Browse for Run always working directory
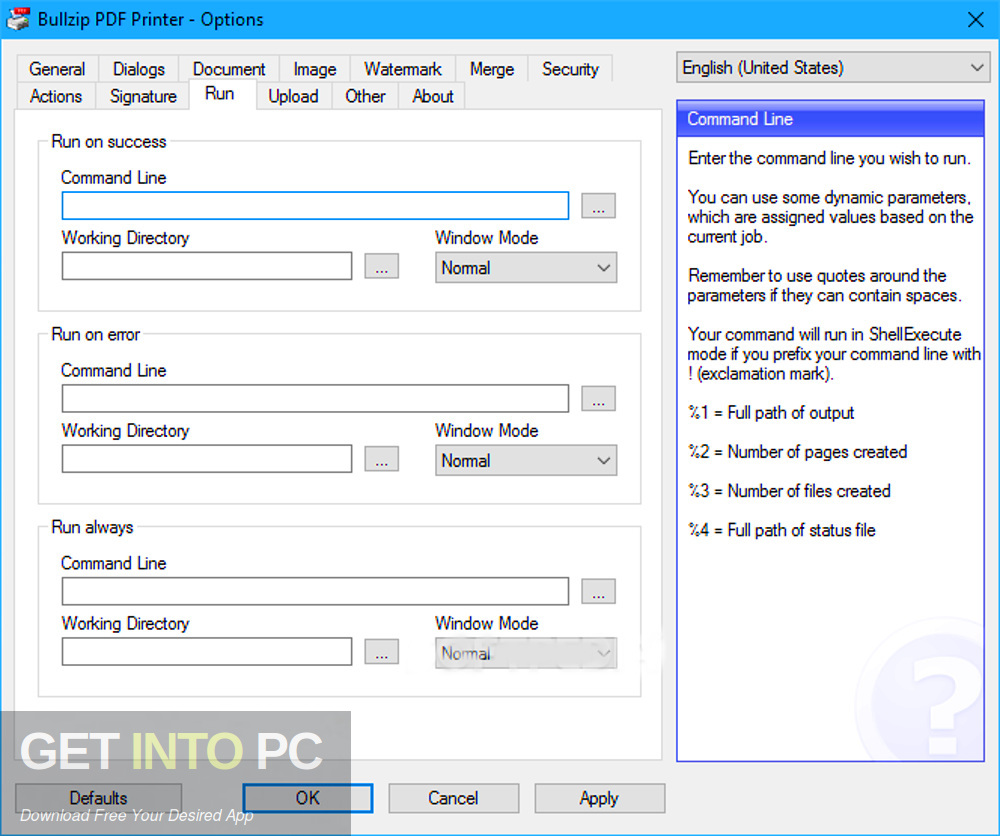The image size is (1000, 836). click(x=381, y=651)
